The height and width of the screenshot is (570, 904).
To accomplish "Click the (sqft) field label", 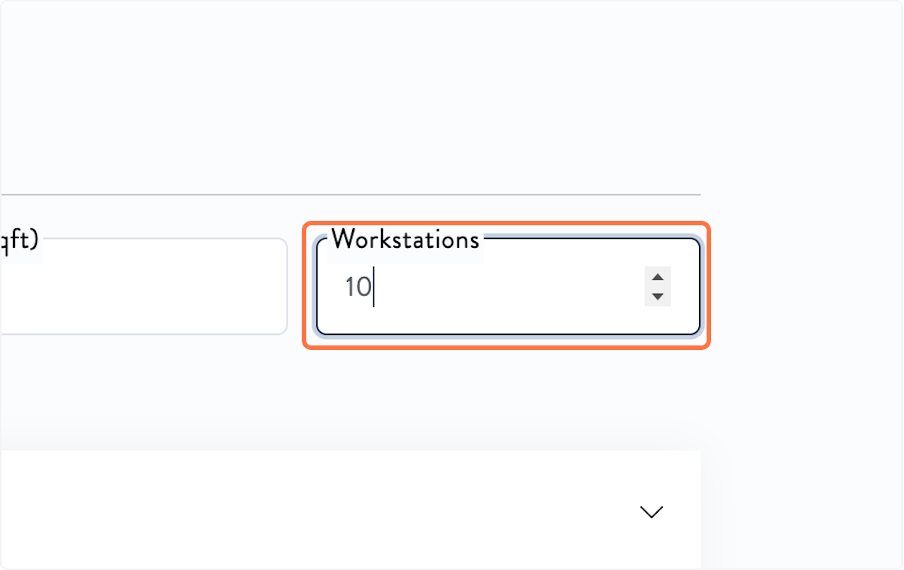I will click(20, 240).
